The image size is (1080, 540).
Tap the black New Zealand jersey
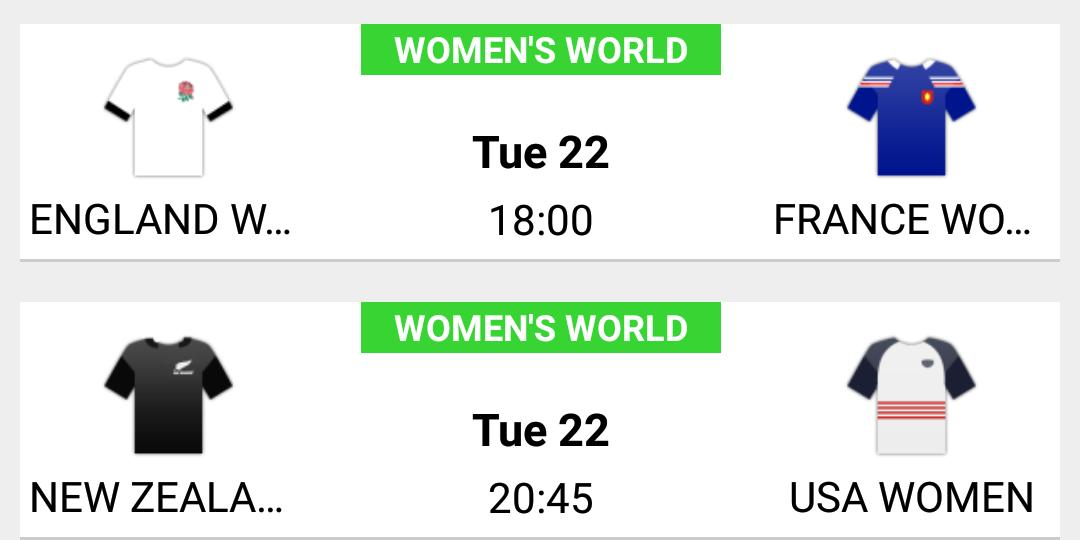pyautogui.click(x=168, y=400)
